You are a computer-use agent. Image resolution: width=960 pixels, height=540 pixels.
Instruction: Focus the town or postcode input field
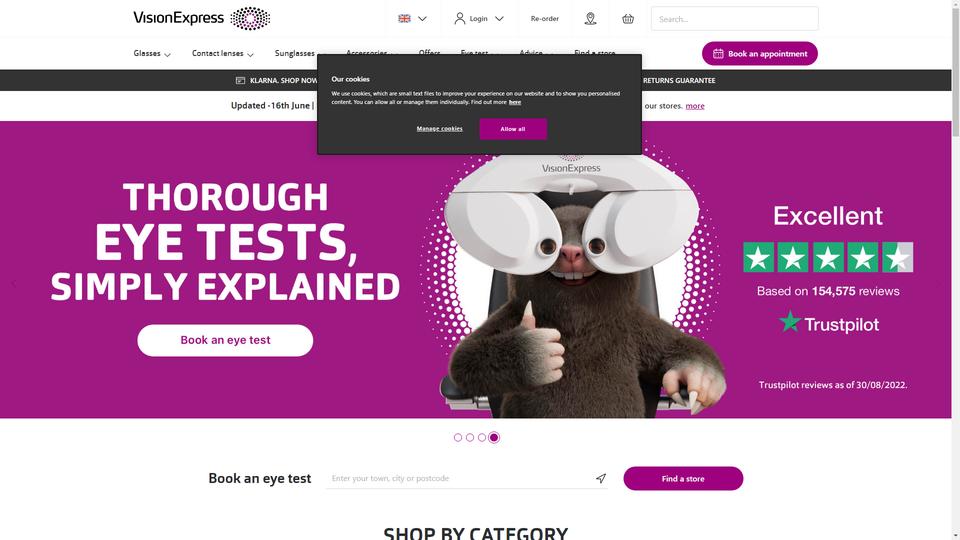[x=459, y=478]
